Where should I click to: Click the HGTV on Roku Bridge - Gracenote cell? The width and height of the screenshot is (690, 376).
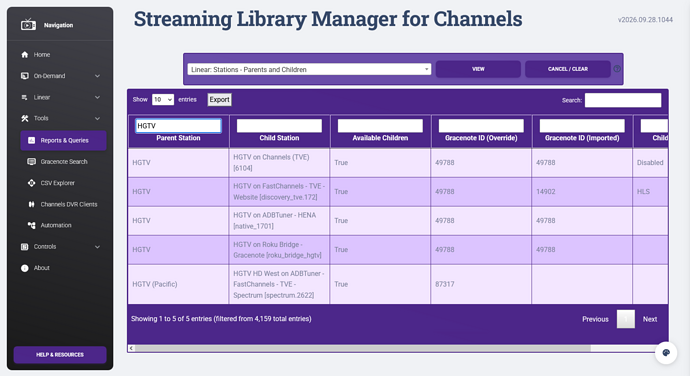tap(279, 250)
